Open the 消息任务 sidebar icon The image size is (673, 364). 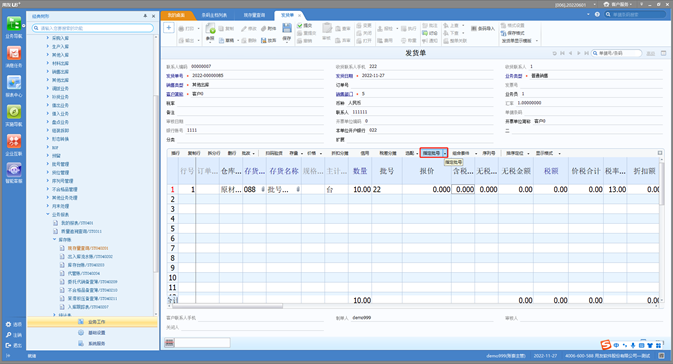(x=14, y=54)
